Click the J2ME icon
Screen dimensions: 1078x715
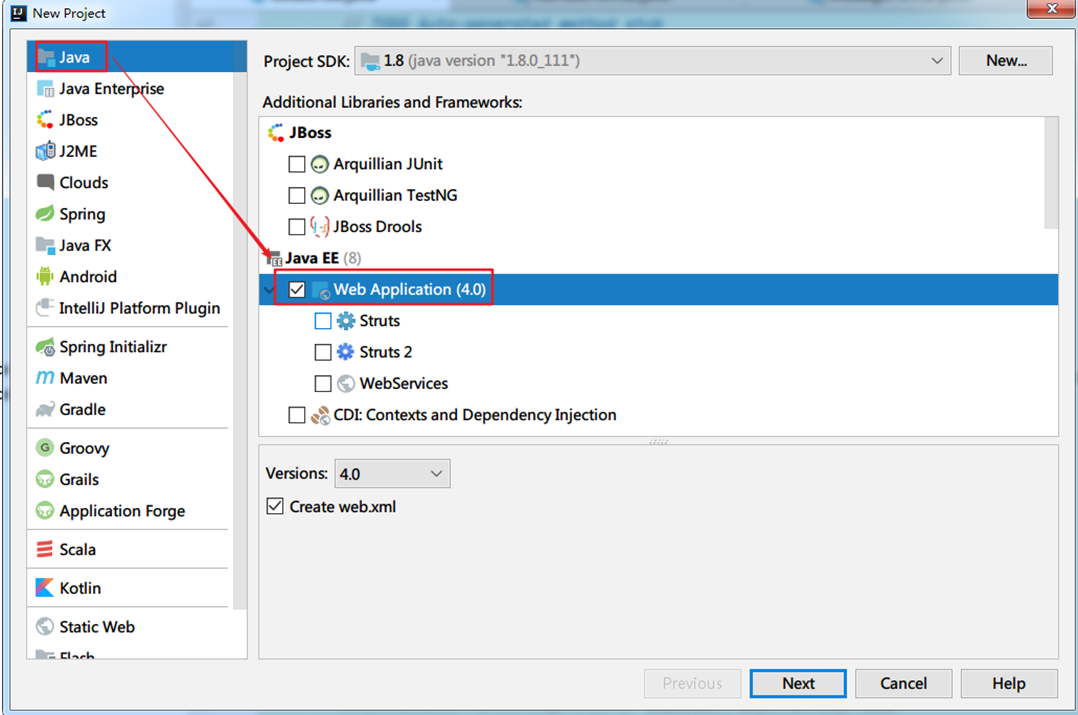tap(45, 151)
